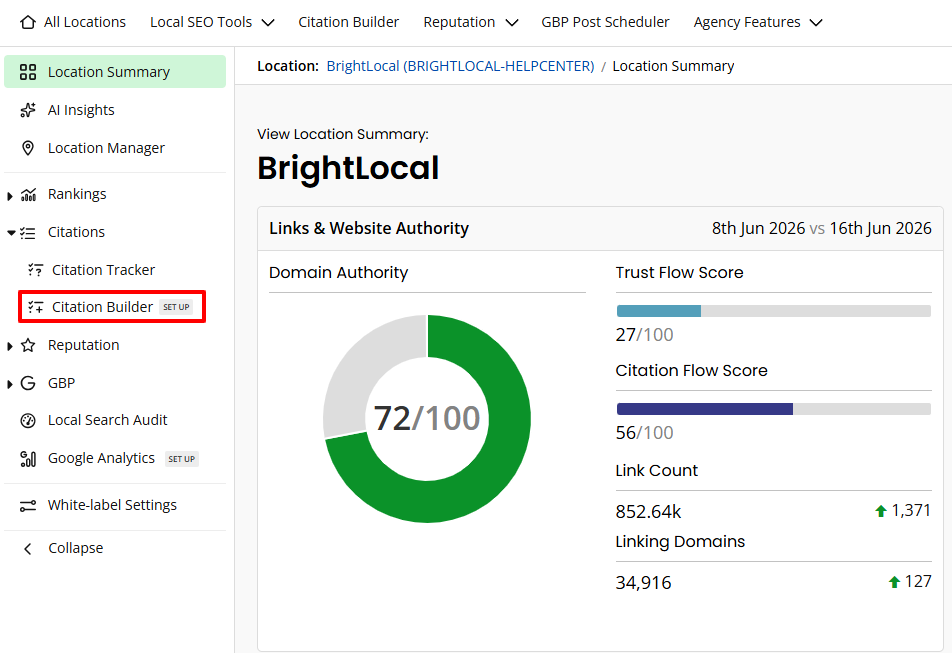Click the green up arrow beside 1,371
The image size is (952, 653).
point(881,511)
